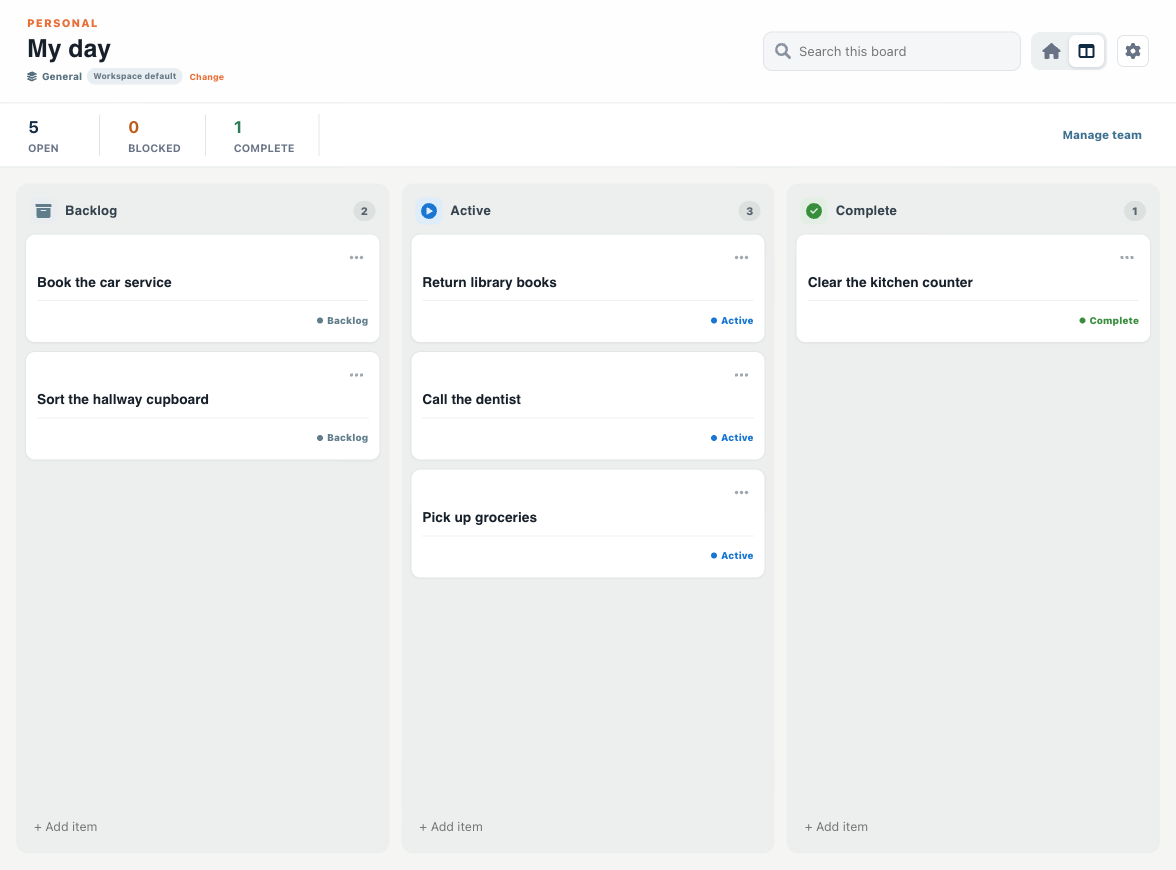This screenshot has height=870, width=1176.
Task: Click Active status on Pick up groceries
Action: (x=732, y=555)
